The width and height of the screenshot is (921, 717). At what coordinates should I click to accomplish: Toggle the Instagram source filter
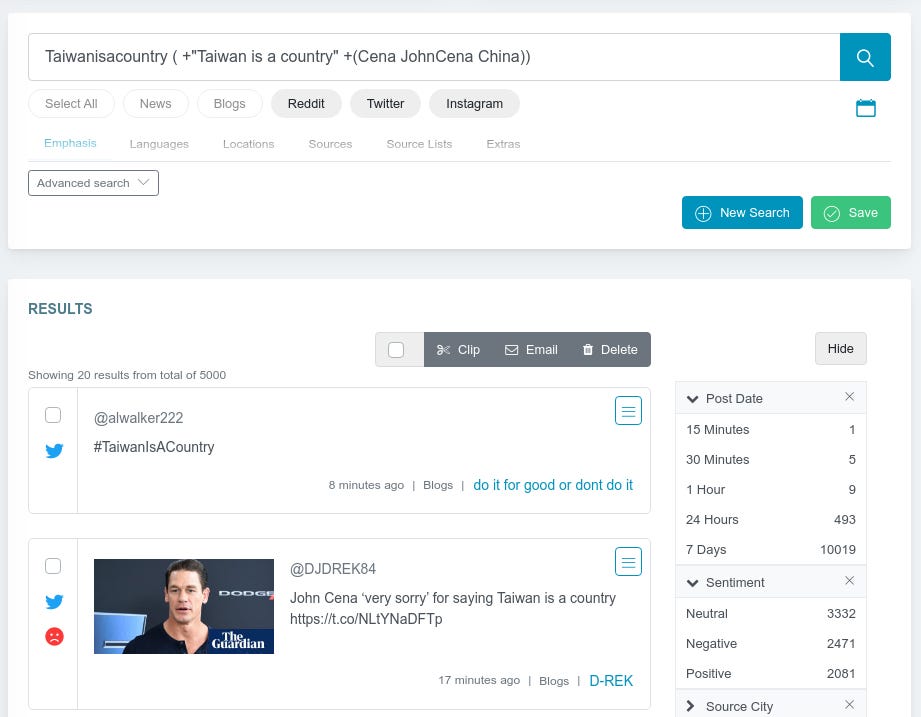point(475,104)
